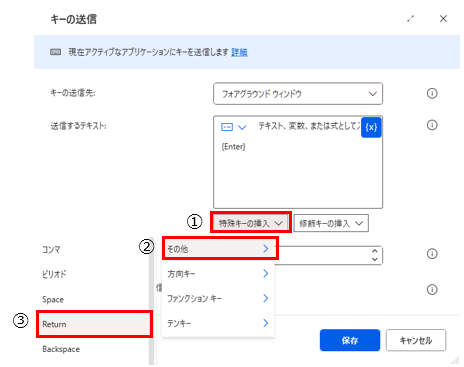Open the text input mode icon dropdown
464x367 pixels.
click(234, 127)
